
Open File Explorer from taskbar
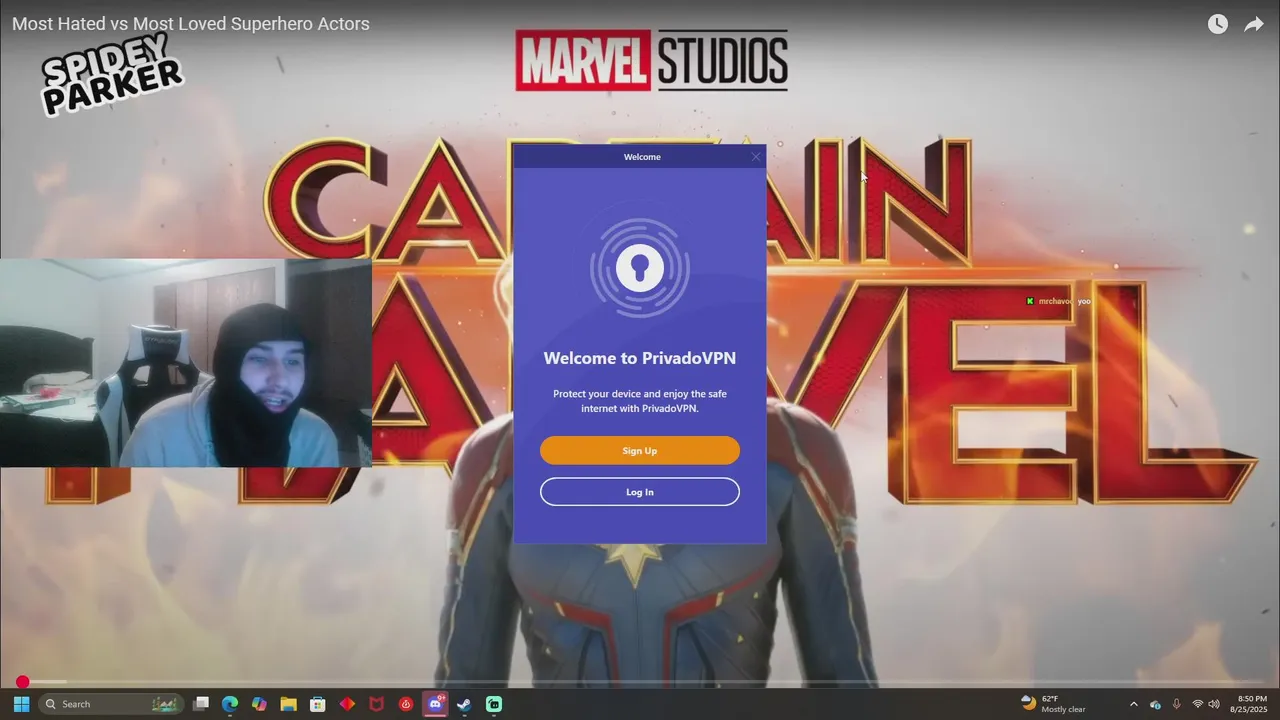(288, 704)
